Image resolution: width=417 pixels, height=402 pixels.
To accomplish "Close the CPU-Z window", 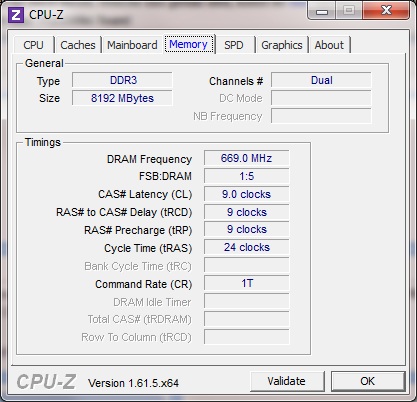I will point(386,10).
